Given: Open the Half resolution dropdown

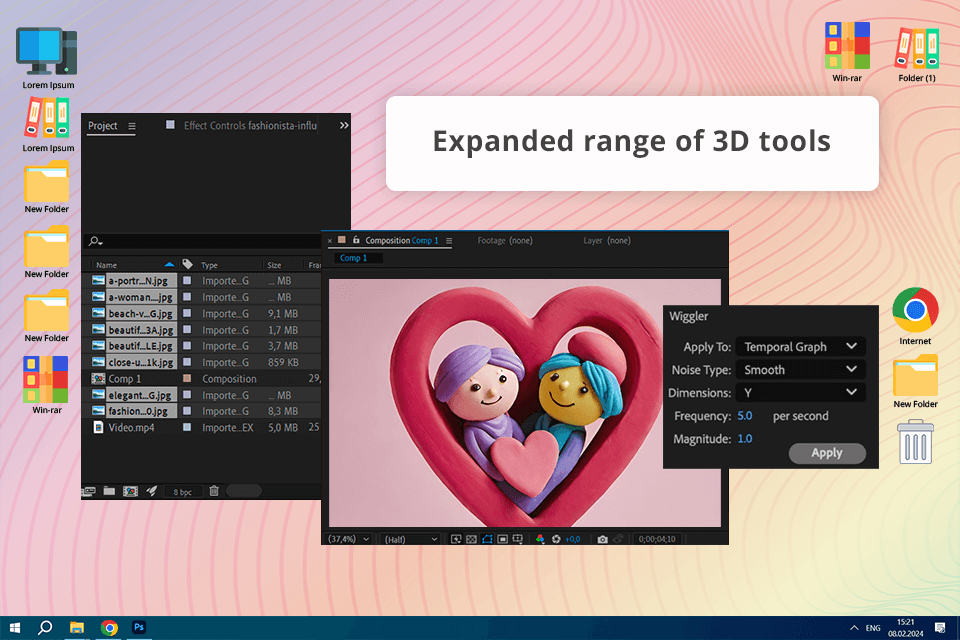Looking at the screenshot, I should (x=411, y=539).
